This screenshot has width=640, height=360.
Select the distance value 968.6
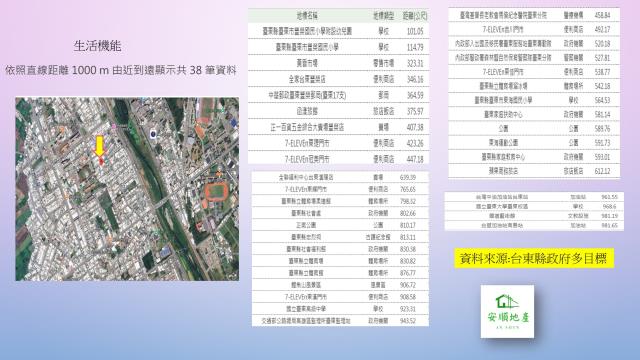(x=609, y=206)
